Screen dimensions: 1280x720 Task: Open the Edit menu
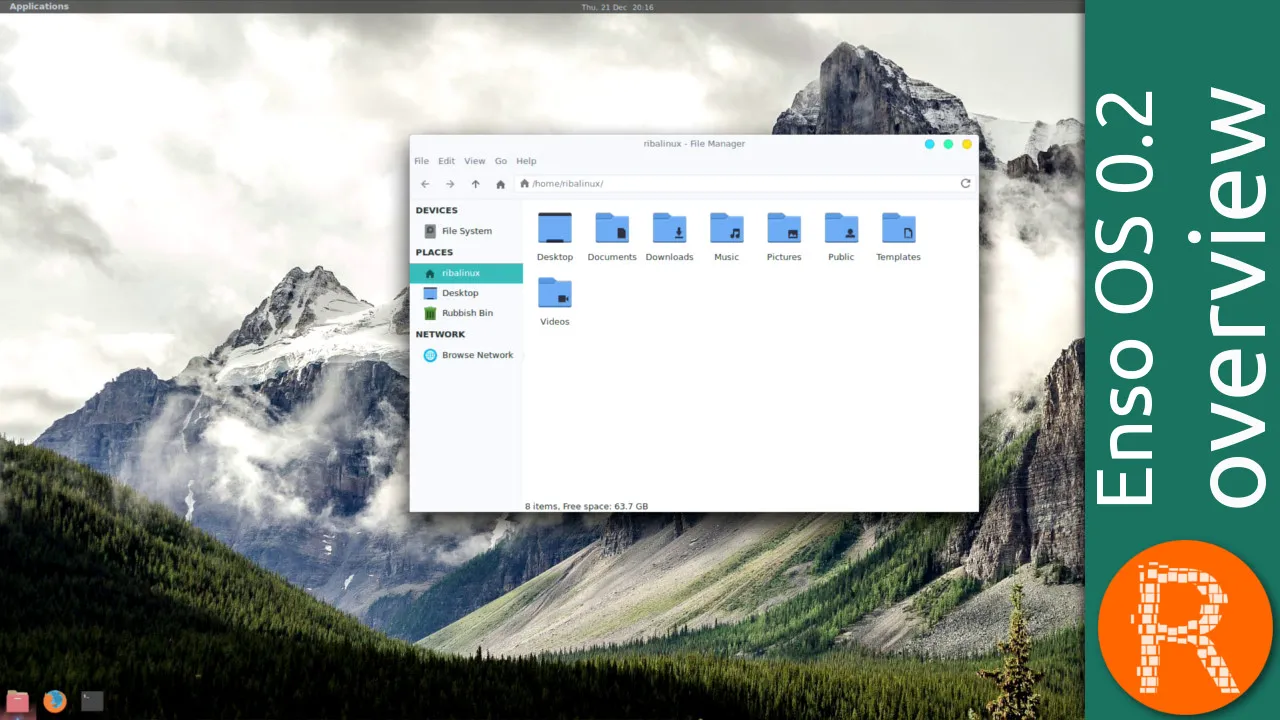point(446,161)
